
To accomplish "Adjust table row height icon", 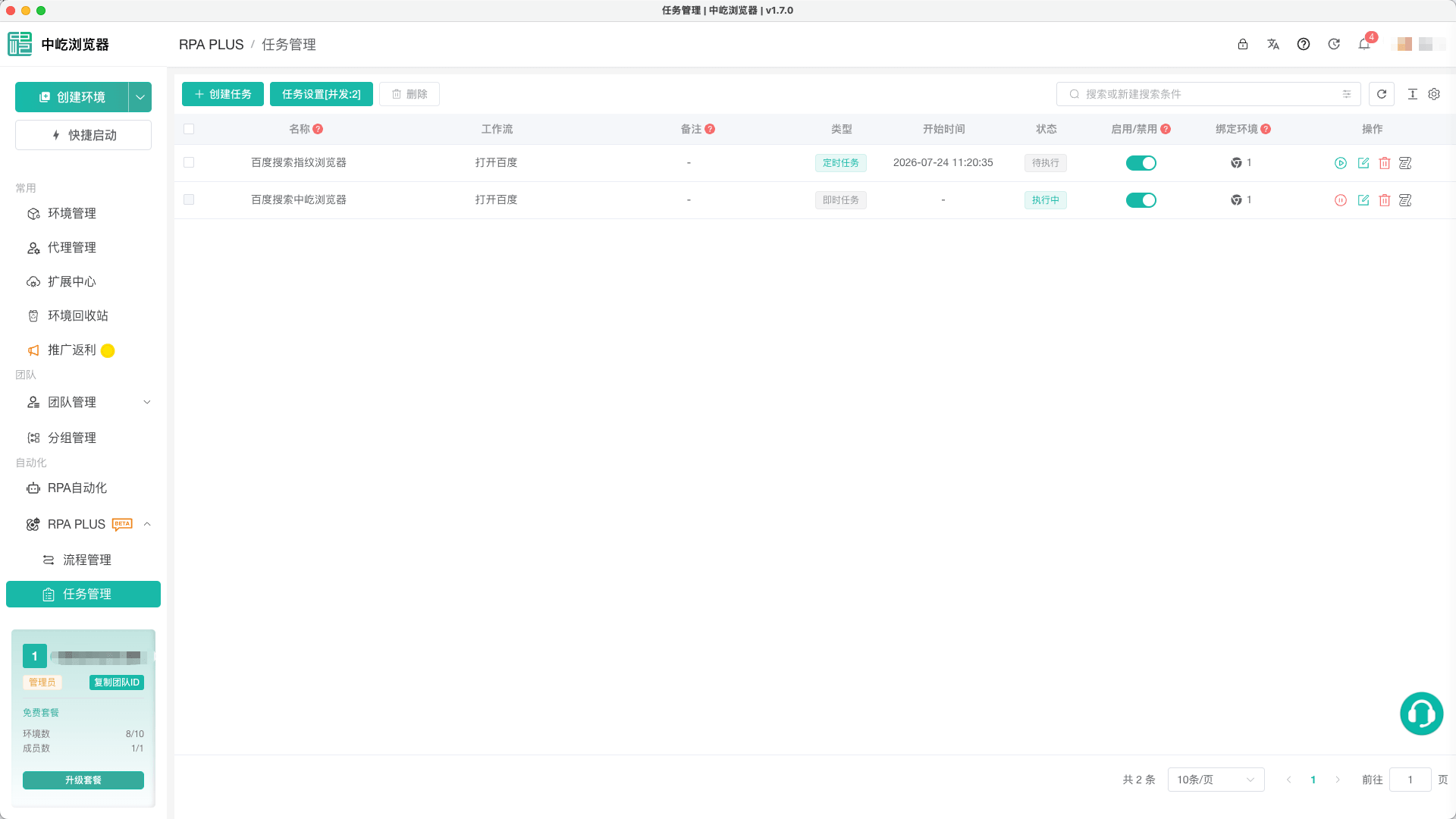I will [x=1413, y=94].
